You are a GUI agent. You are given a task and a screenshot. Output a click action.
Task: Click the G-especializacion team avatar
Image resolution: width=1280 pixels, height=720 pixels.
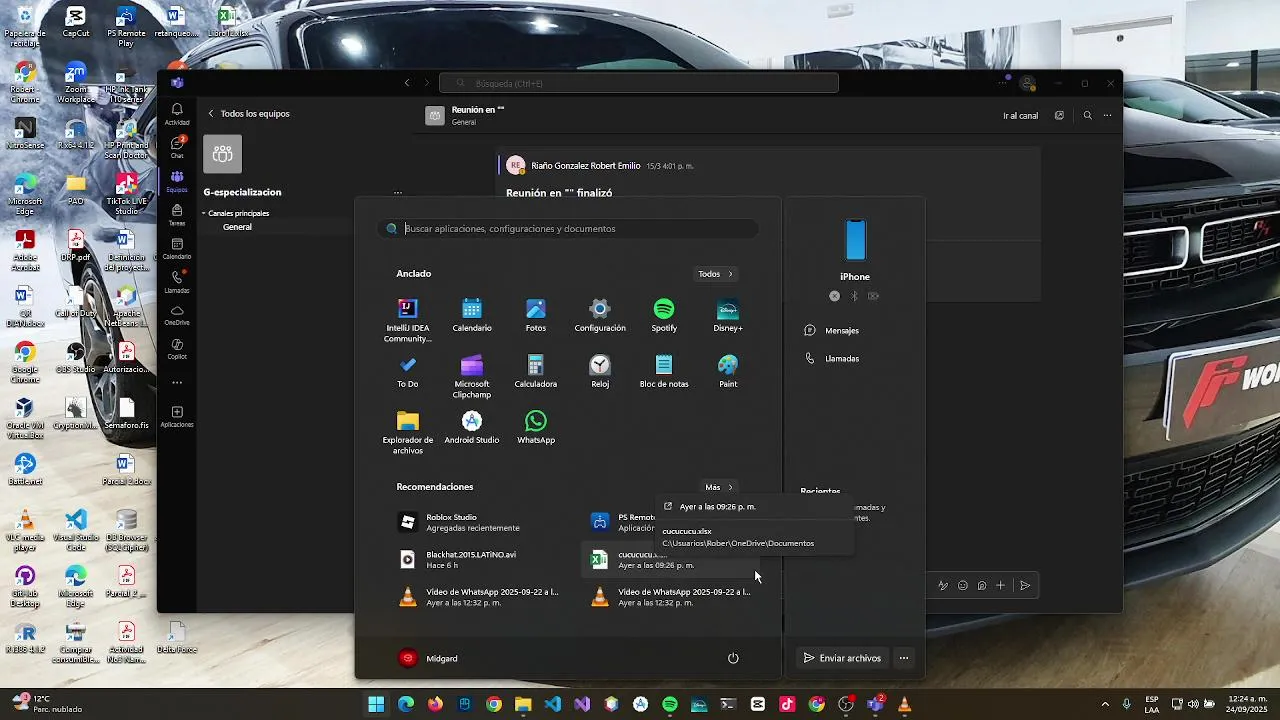[x=223, y=154]
